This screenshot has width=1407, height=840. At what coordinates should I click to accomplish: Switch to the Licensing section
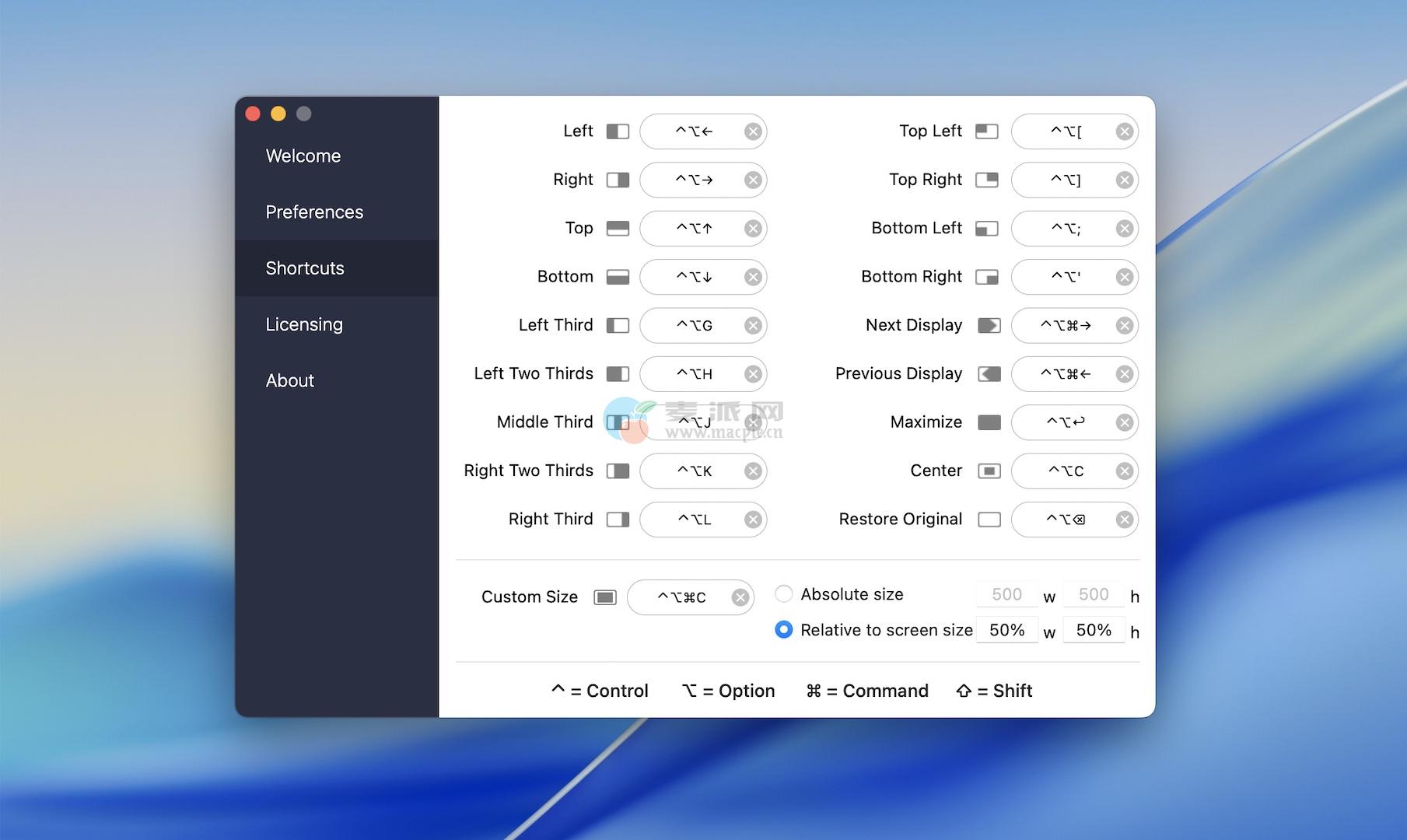click(304, 324)
